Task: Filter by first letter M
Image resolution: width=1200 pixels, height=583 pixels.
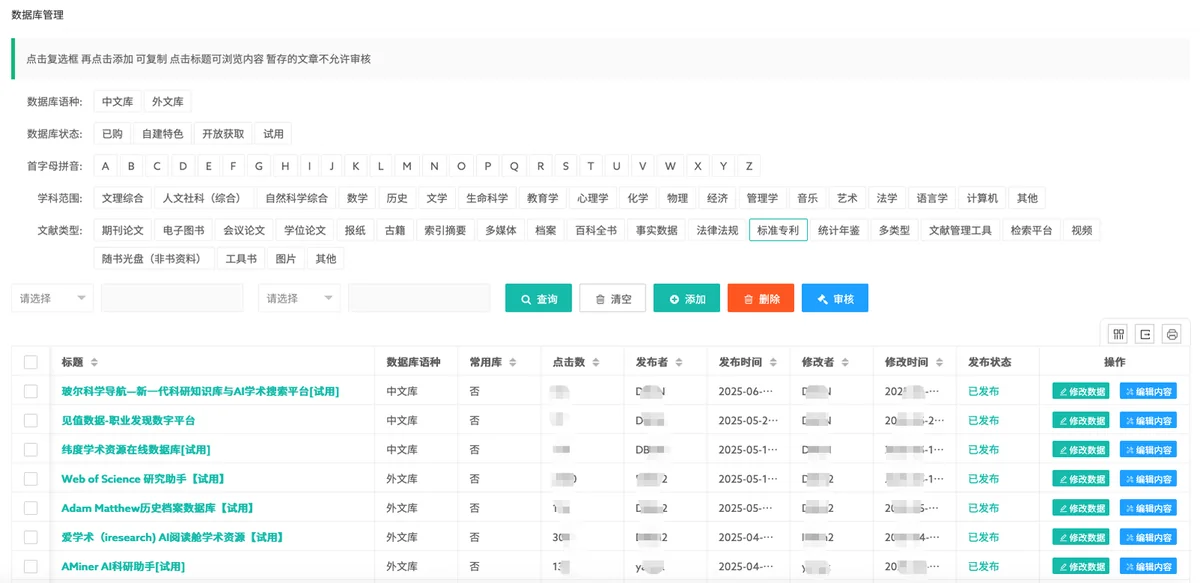Action: coord(406,166)
